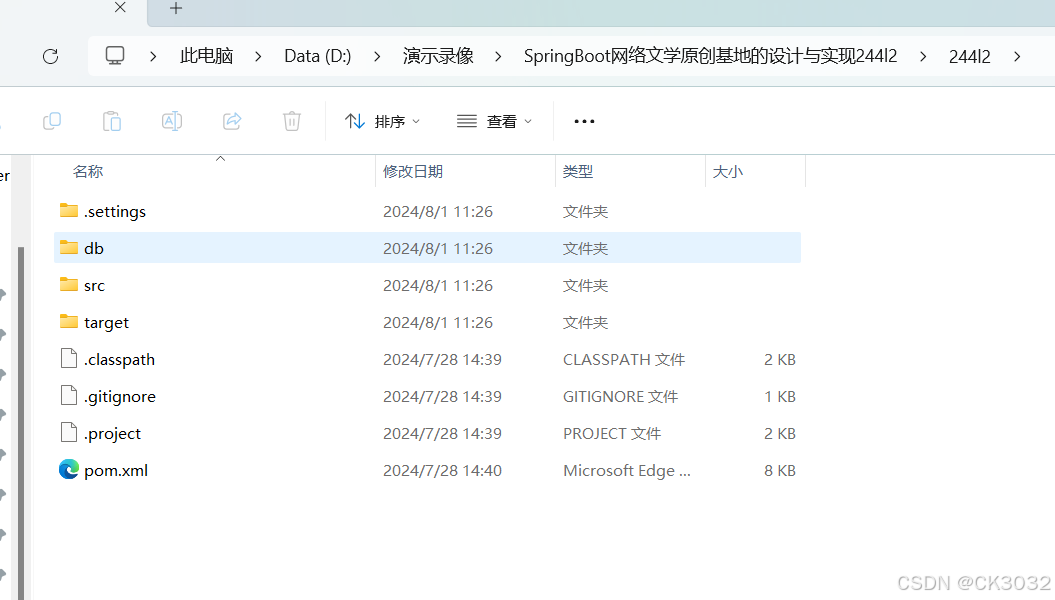
Task: Select the .gitignore file icon
Action: [x=69, y=396]
